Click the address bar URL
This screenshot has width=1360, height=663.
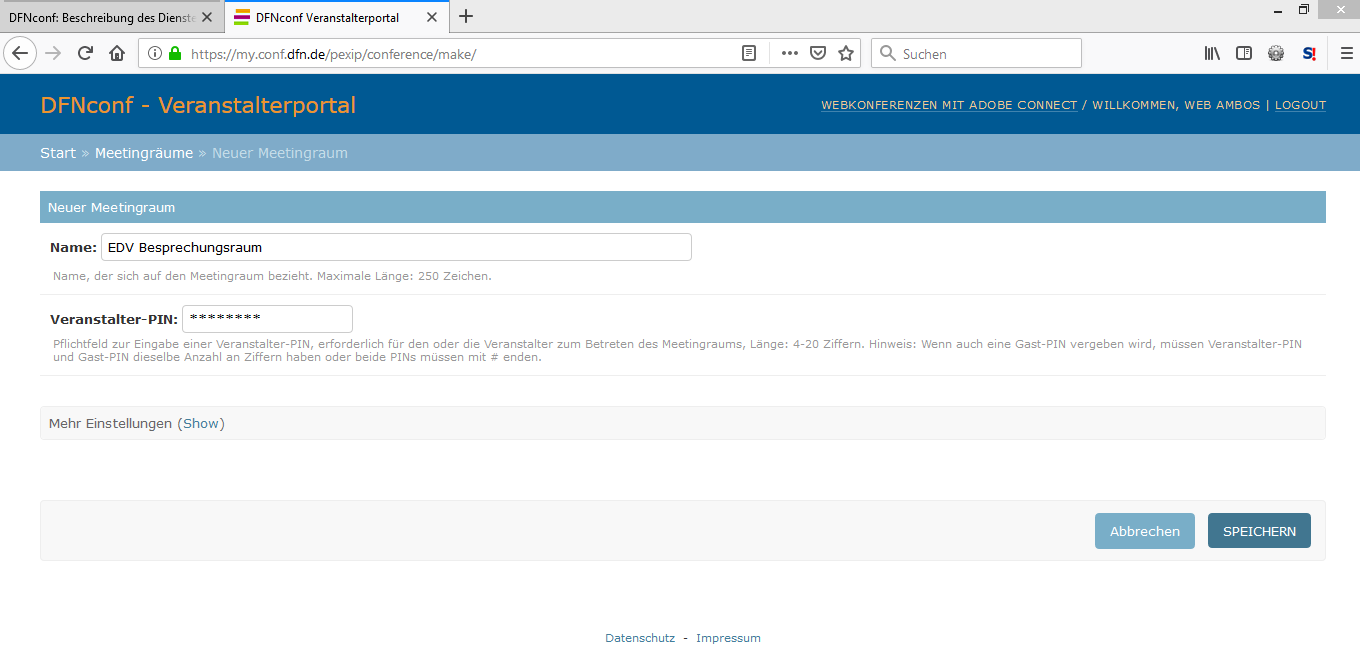point(333,54)
